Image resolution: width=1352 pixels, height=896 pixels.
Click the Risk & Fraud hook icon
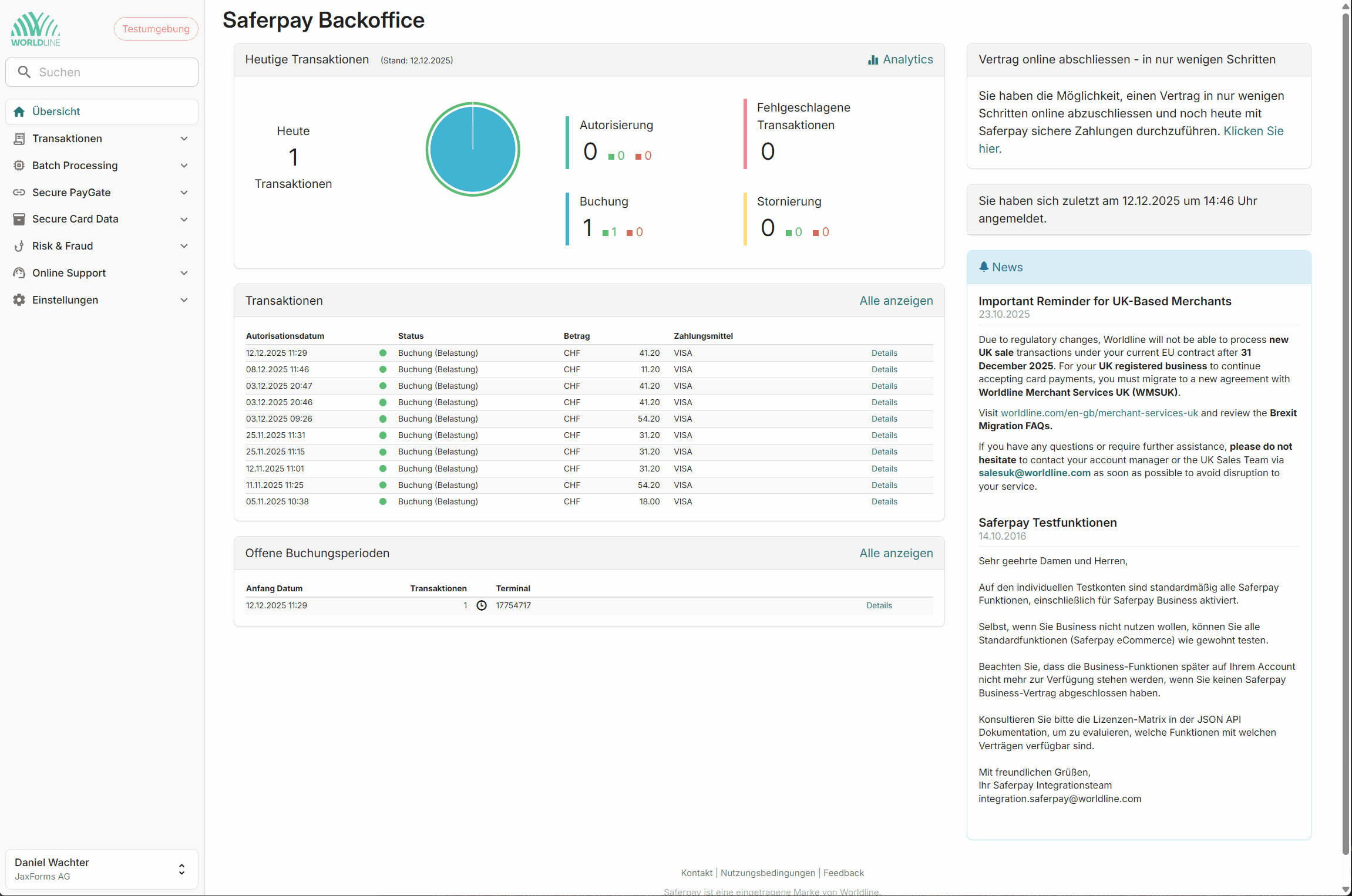pyautogui.click(x=19, y=246)
